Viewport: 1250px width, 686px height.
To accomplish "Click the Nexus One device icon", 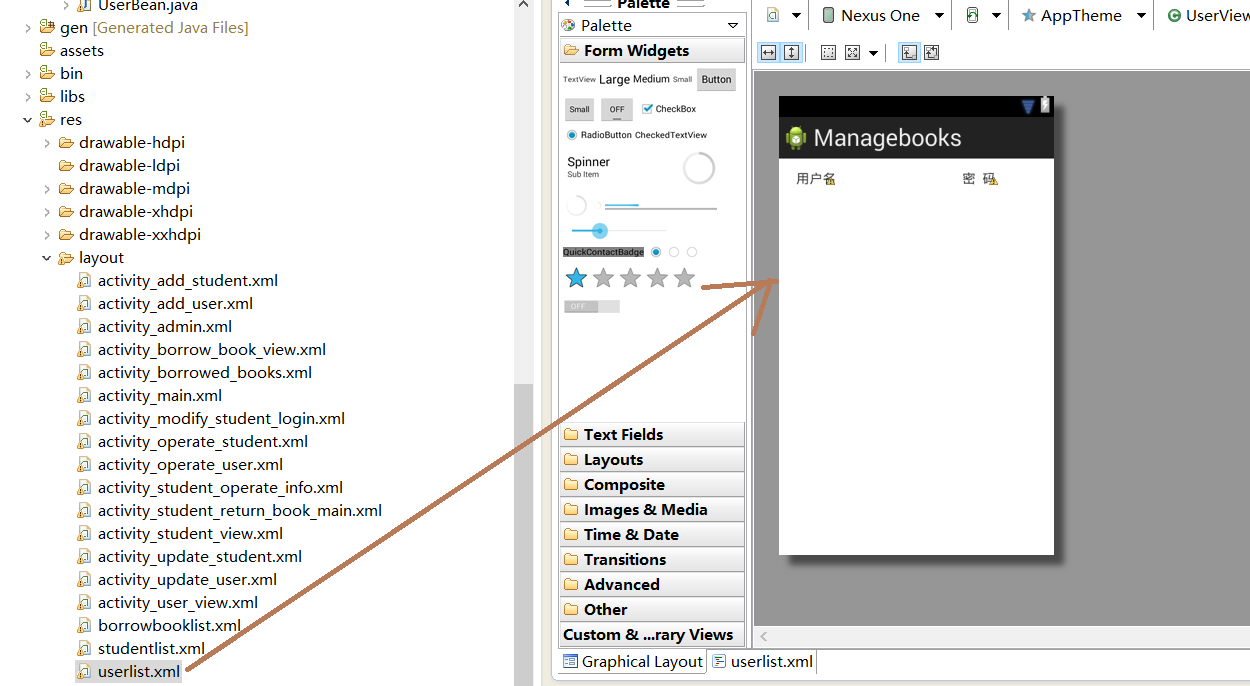I will pyautogui.click(x=828, y=15).
